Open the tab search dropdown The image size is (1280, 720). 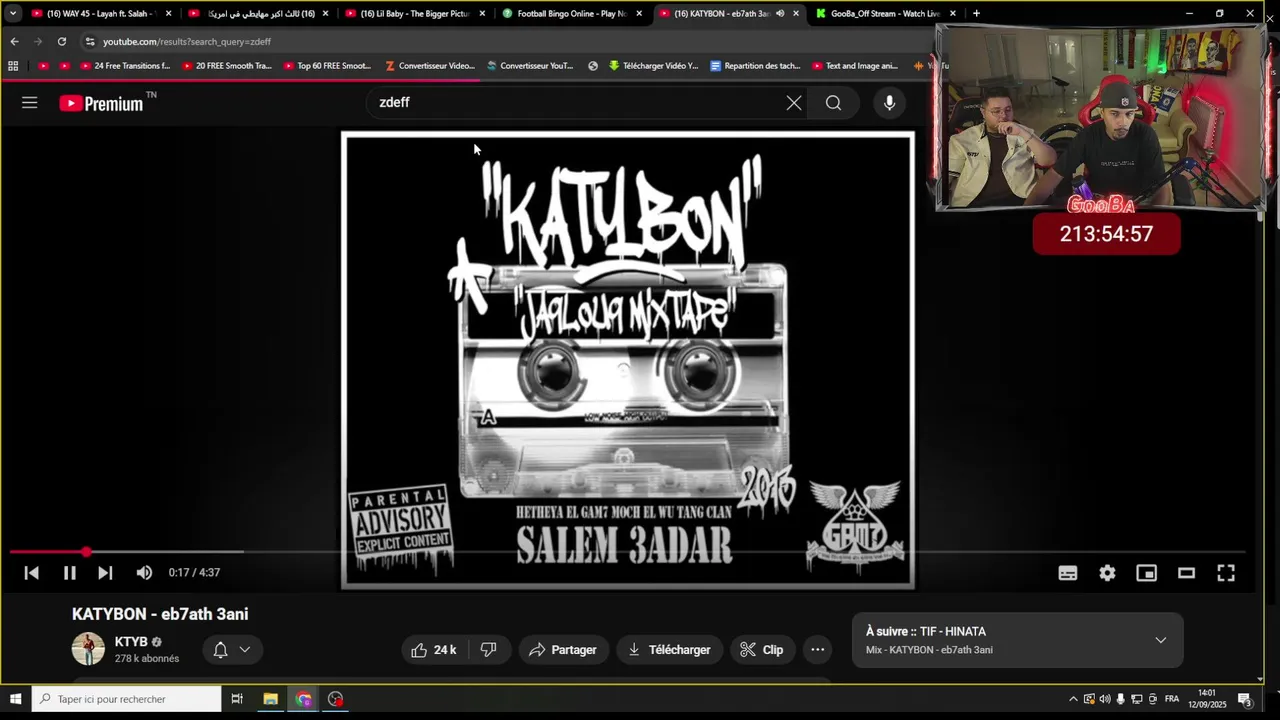(12, 13)
